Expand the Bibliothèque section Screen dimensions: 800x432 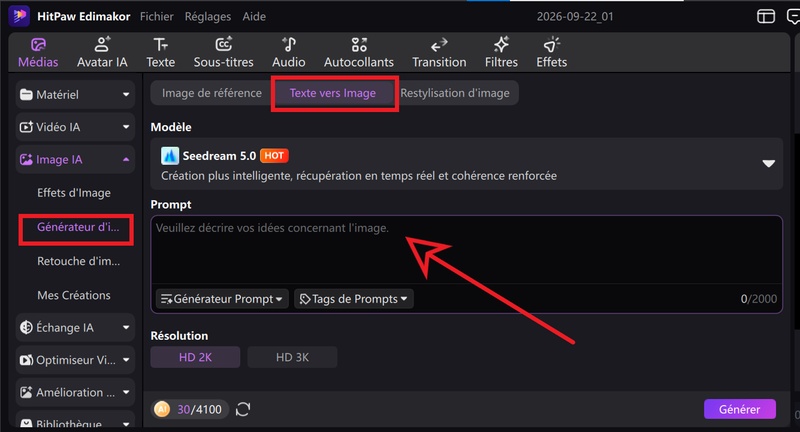coord(75,422)
